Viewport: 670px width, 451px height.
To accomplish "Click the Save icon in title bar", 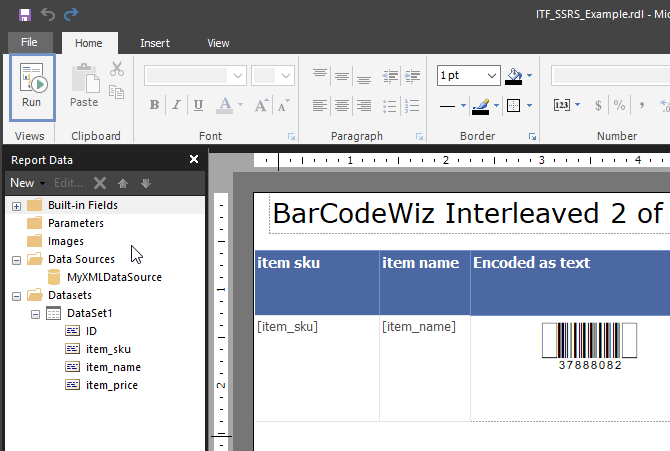I will coord(25,15).
